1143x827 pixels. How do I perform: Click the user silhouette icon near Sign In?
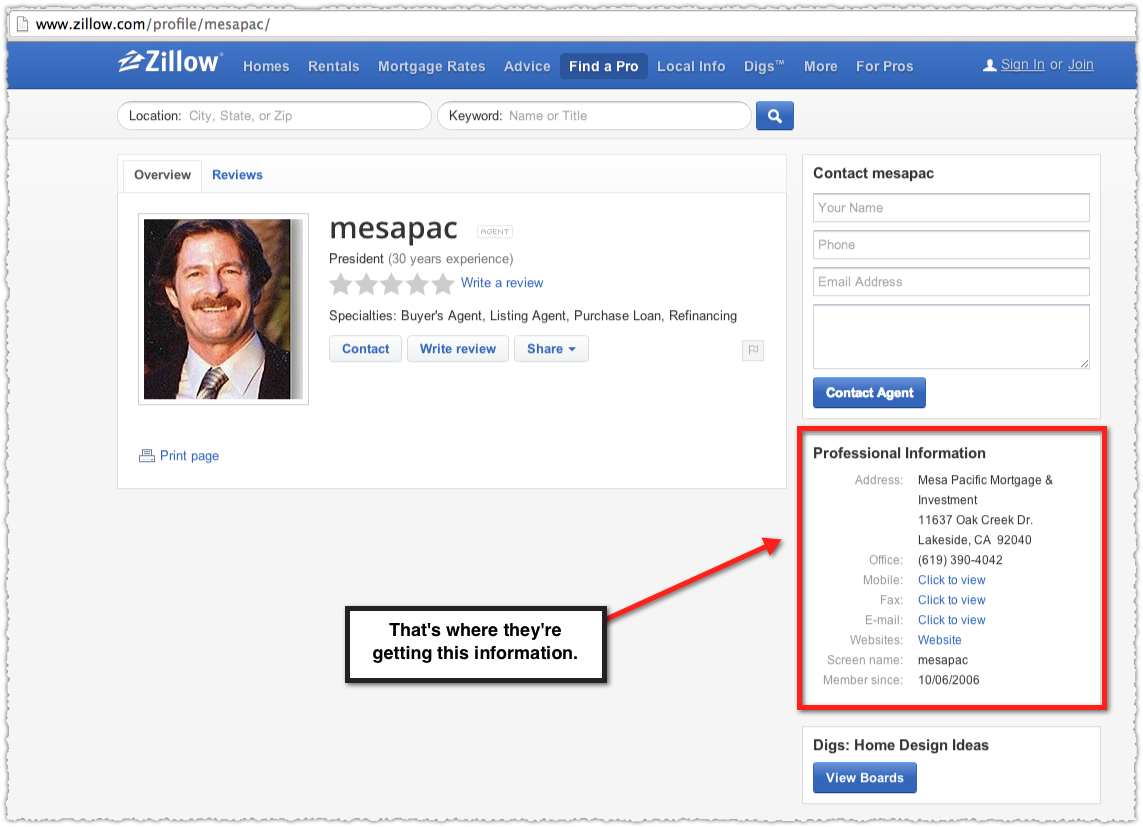click(x=989, y=66)
